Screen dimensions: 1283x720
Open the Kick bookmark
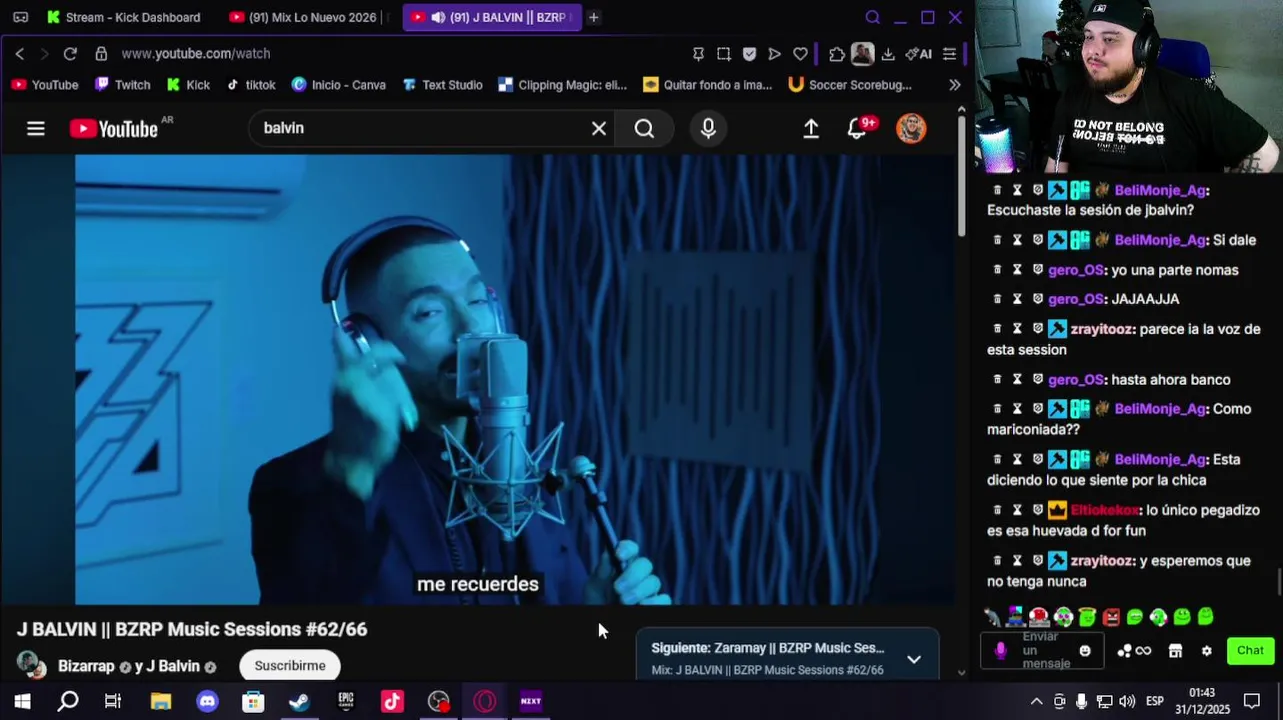coord(188,85)
